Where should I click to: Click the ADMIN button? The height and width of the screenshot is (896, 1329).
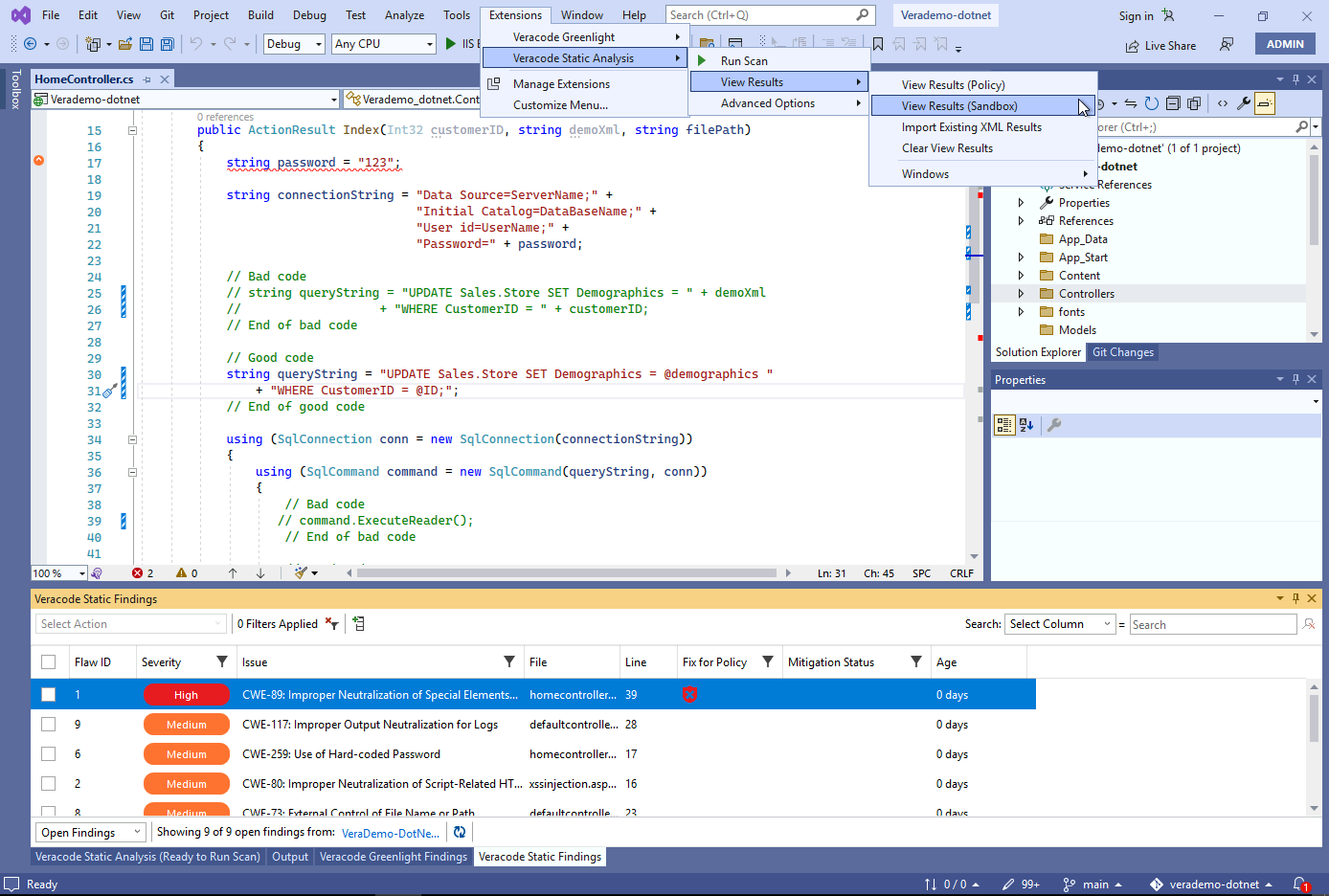click(1285, 44)
